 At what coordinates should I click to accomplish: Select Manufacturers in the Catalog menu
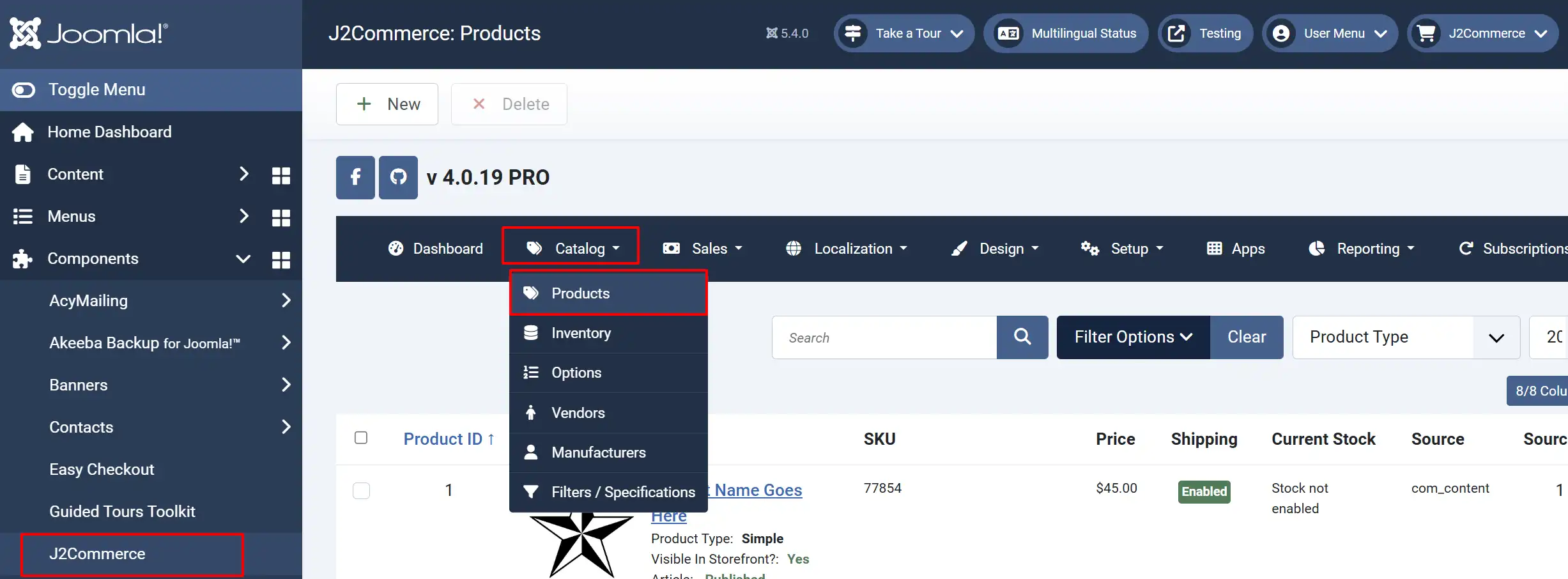608,452
